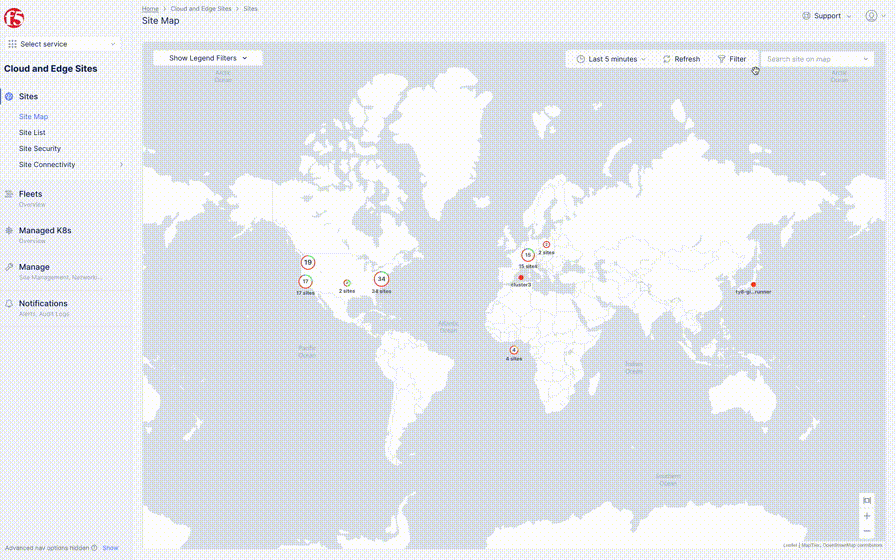
Task: Click the F5 logo
Action: pyautogui.click(x=14, y=18)
